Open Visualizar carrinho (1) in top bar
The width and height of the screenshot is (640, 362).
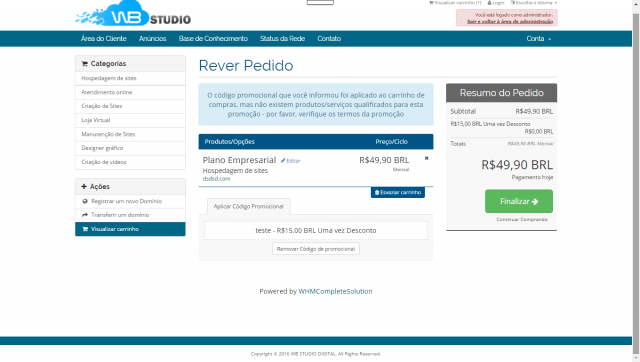455,2
